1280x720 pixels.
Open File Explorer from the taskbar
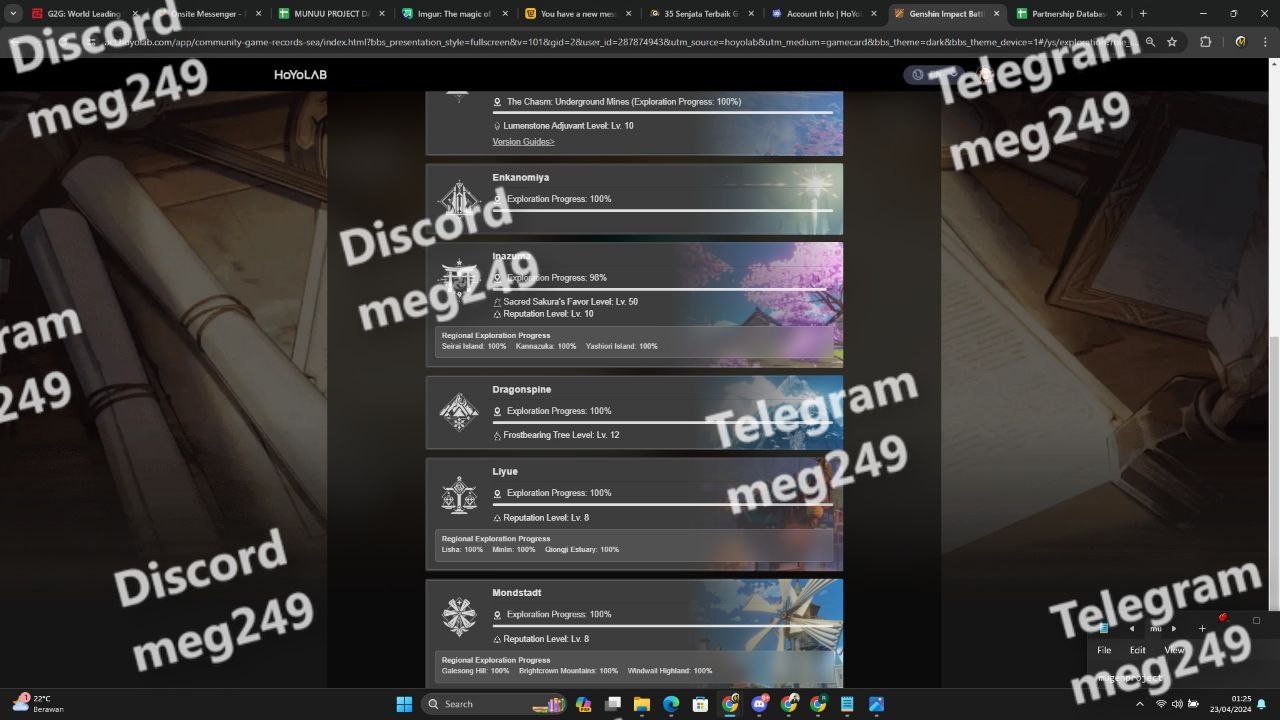642,704
